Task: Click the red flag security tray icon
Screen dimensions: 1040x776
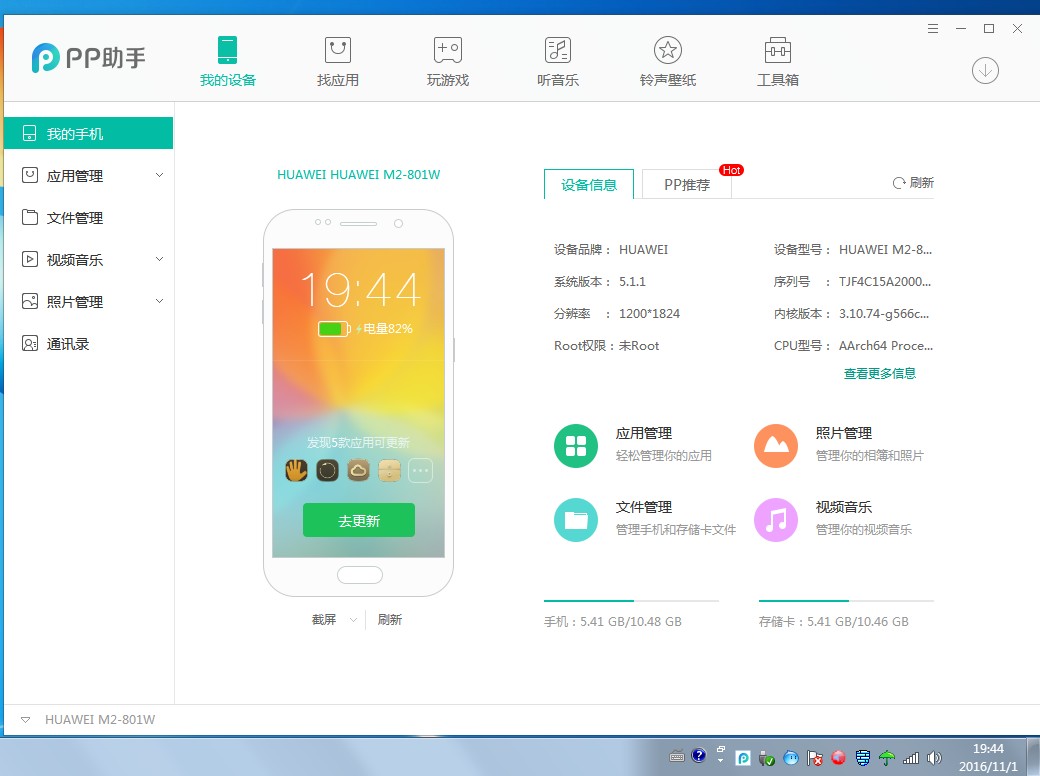Action: [x=814, y=758]
